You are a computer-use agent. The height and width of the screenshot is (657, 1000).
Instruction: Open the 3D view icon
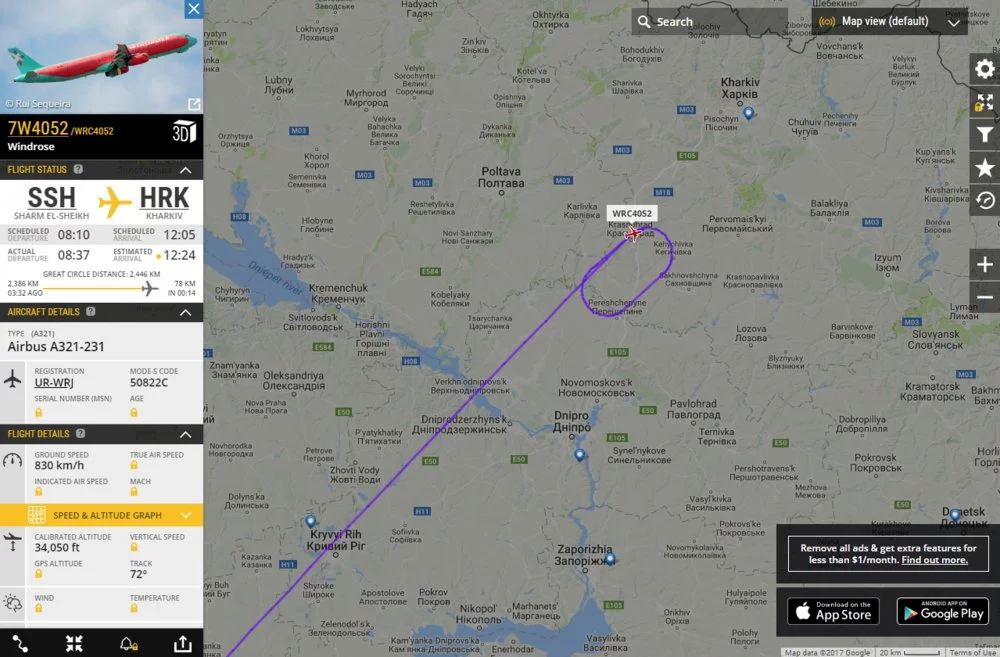point(184,131)
